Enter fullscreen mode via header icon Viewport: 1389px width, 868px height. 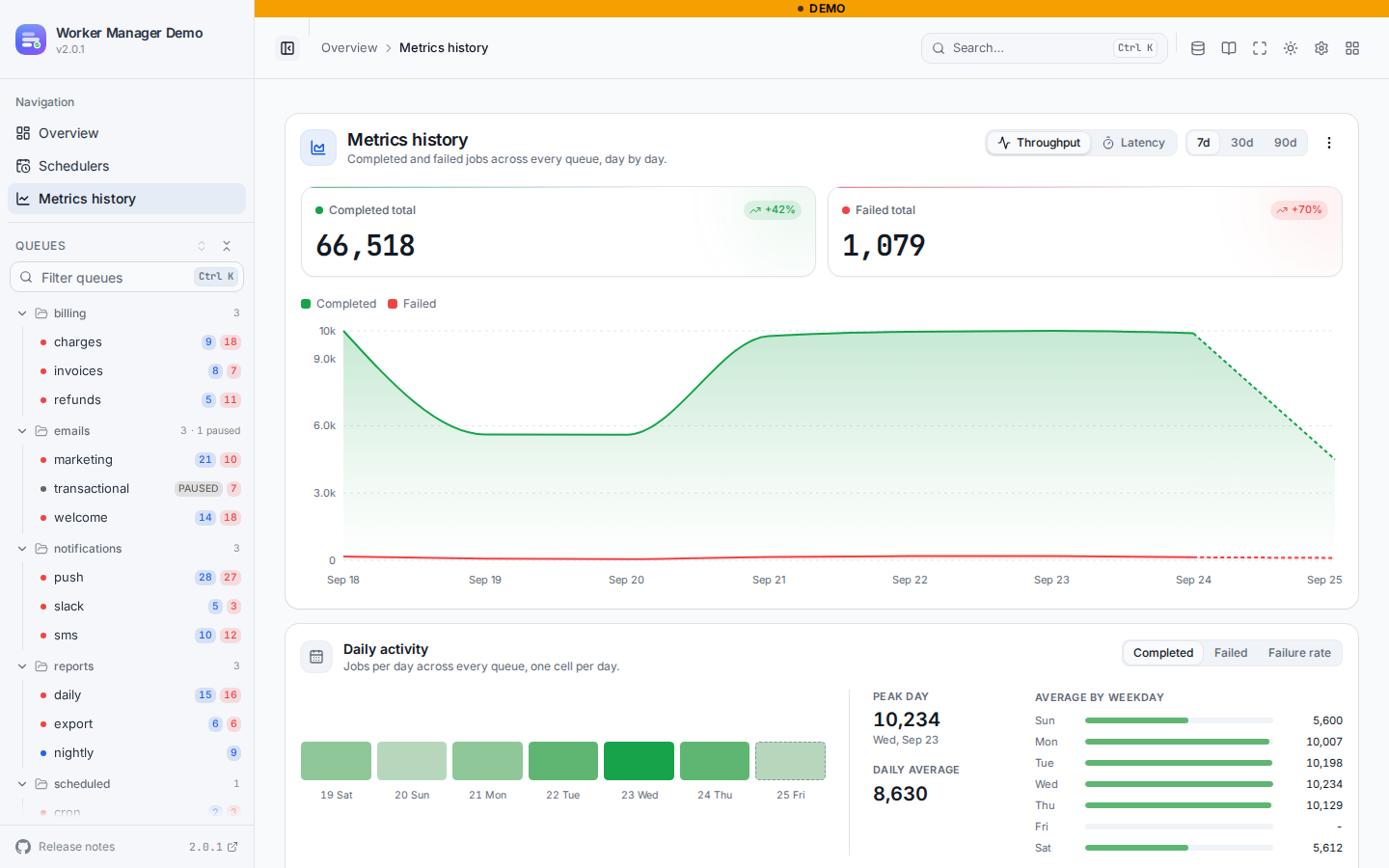pos(1260,48)
